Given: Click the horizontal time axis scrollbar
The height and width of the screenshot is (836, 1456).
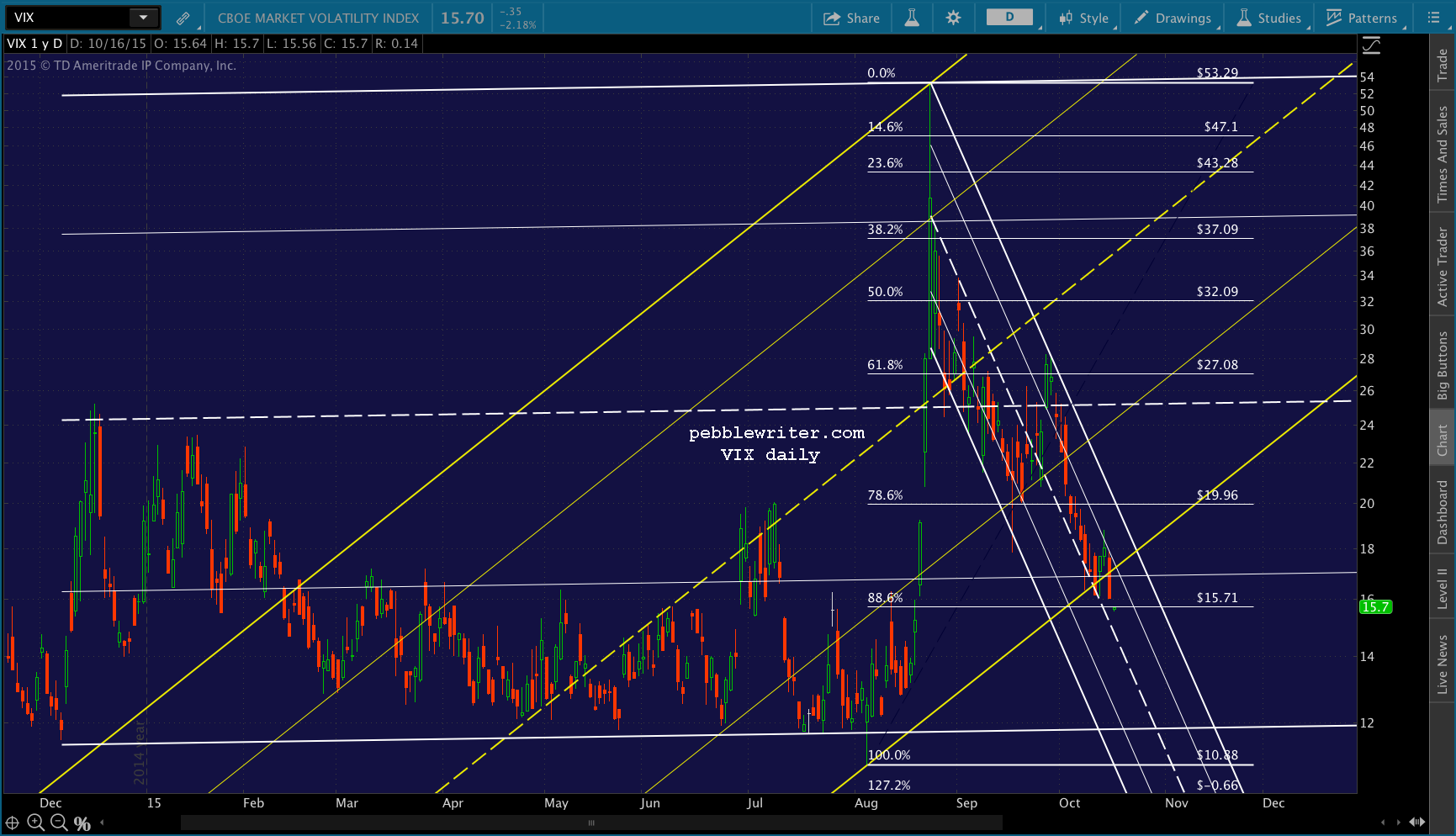Looking at the screenshot, I should tap(590, 823).
